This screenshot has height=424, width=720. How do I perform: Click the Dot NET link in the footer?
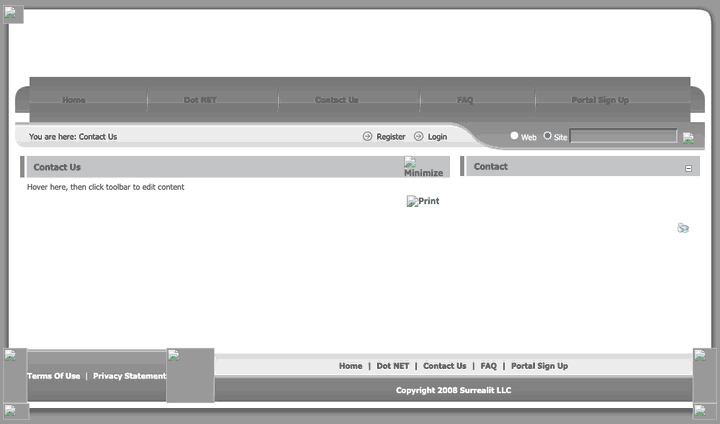click(393, 366)
